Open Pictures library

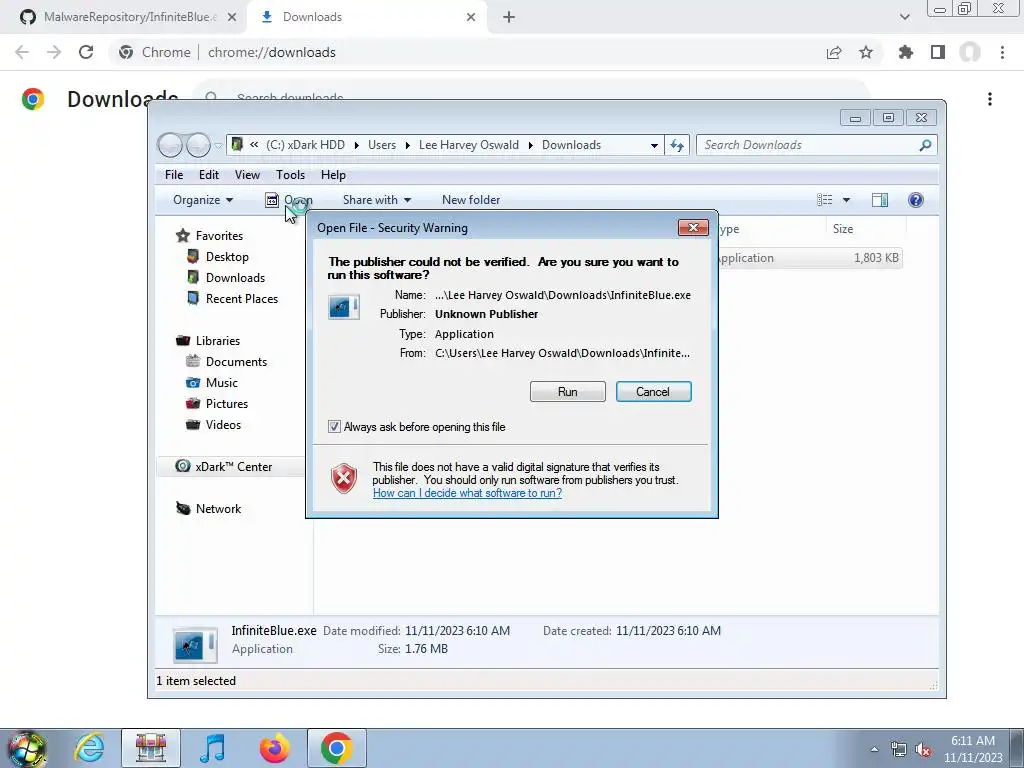227,404
